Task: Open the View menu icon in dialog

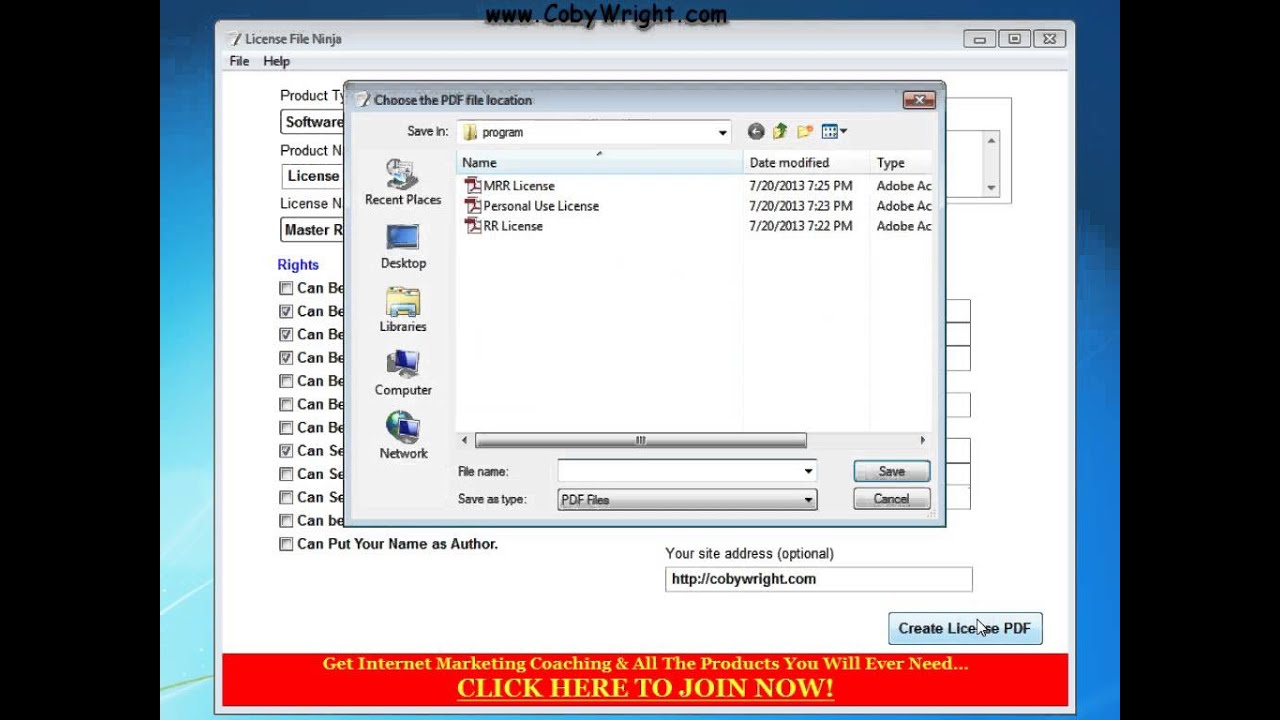Action: pyautogui.click(x=829, y=131)
